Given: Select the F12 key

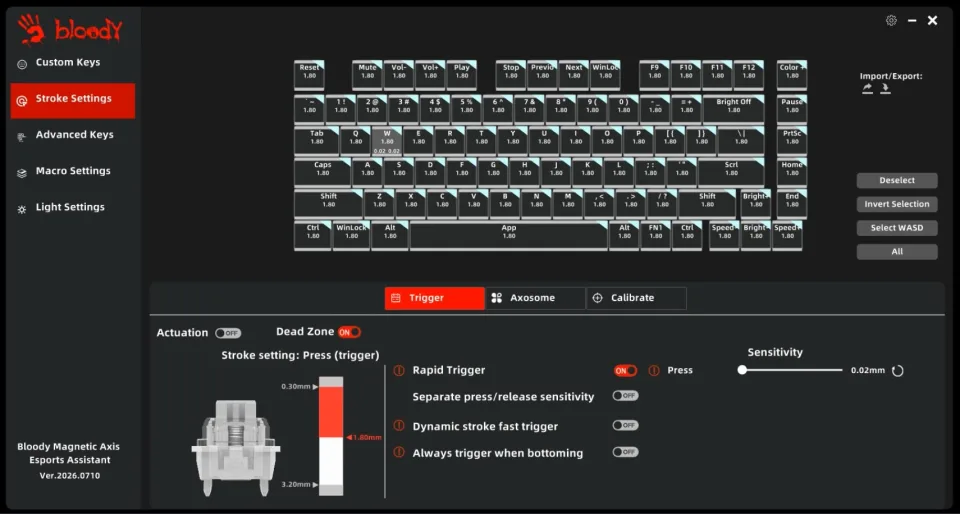Looking at the screenshot, I should click(749, 75).
